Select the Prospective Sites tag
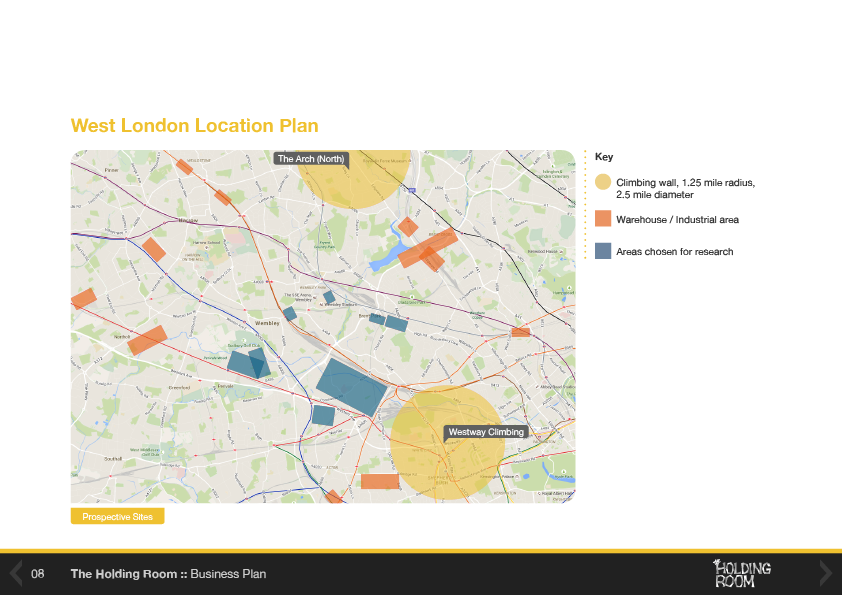The width and height of the screenshot is (842, 595). (x=117, y=517)
